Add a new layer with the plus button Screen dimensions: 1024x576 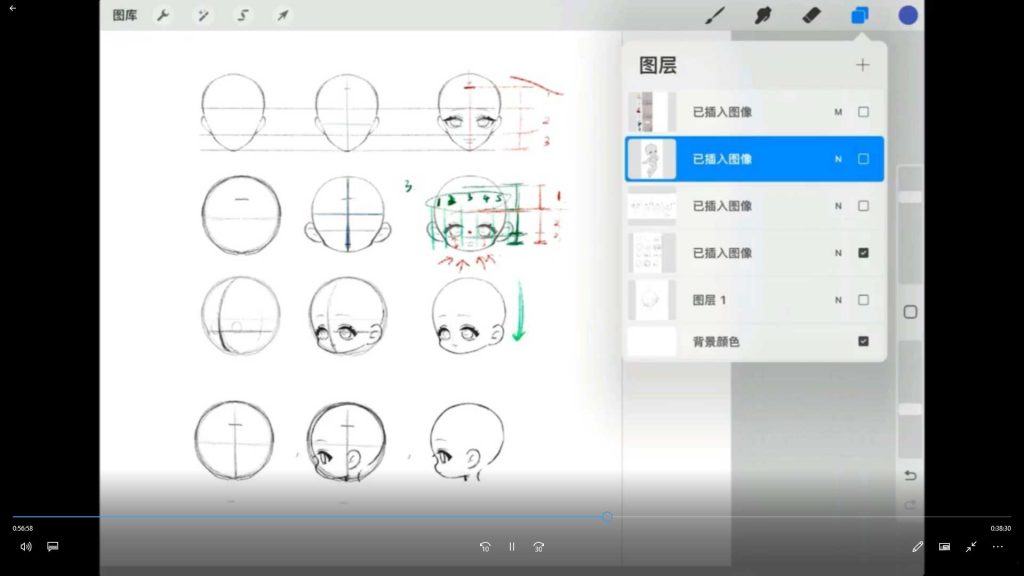point(862,64)
